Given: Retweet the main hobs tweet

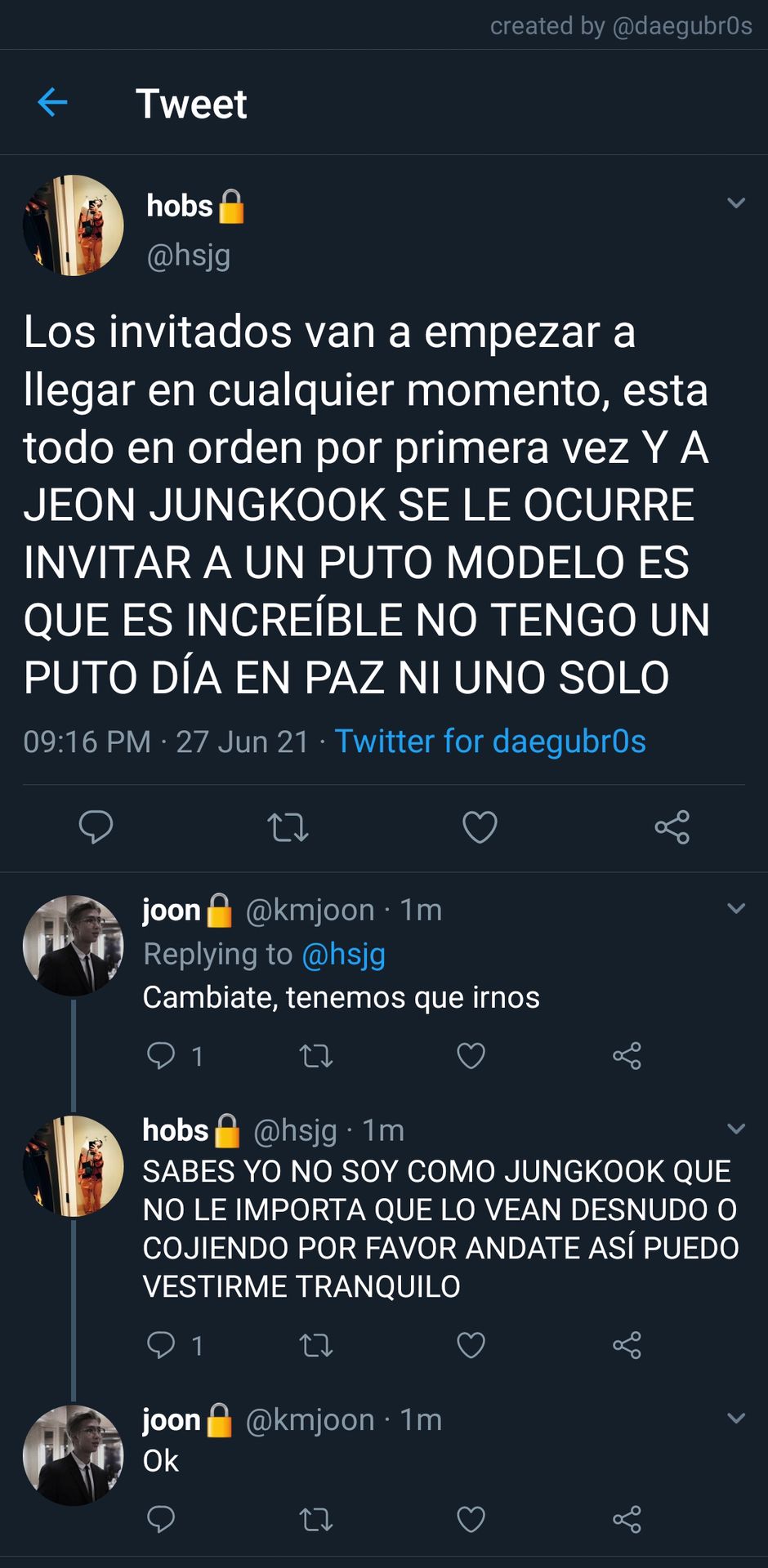Looking at the screenshot, I should coord(288,827).
